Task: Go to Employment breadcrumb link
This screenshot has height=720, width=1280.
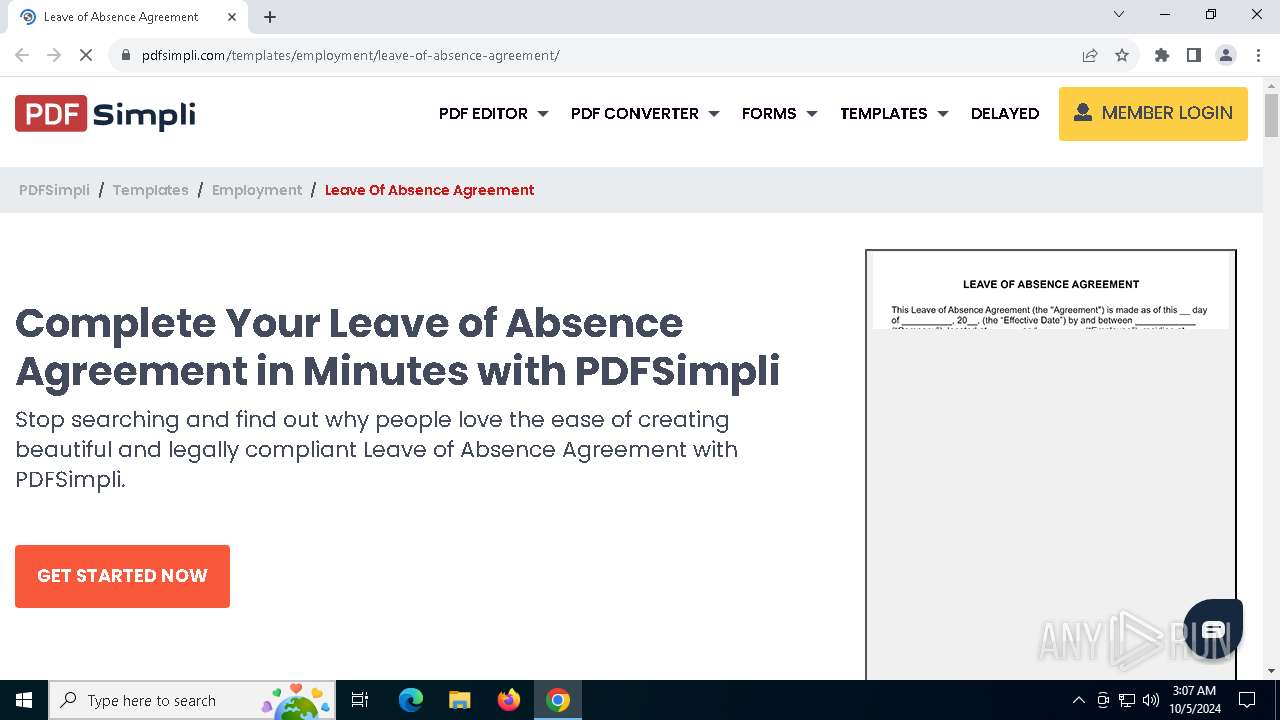Action: 257,190
